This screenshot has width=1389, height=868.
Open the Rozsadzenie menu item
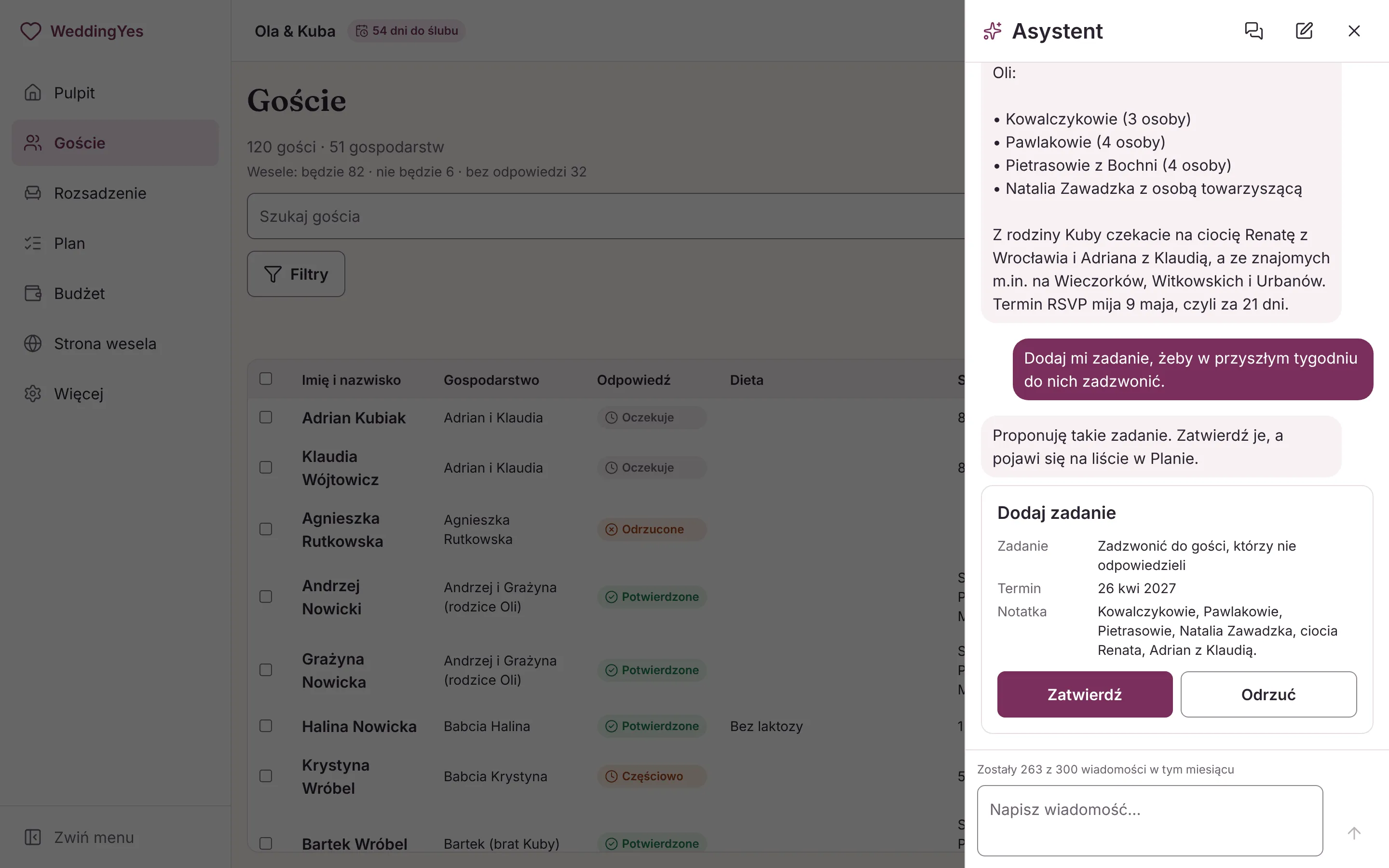(115, 193)
